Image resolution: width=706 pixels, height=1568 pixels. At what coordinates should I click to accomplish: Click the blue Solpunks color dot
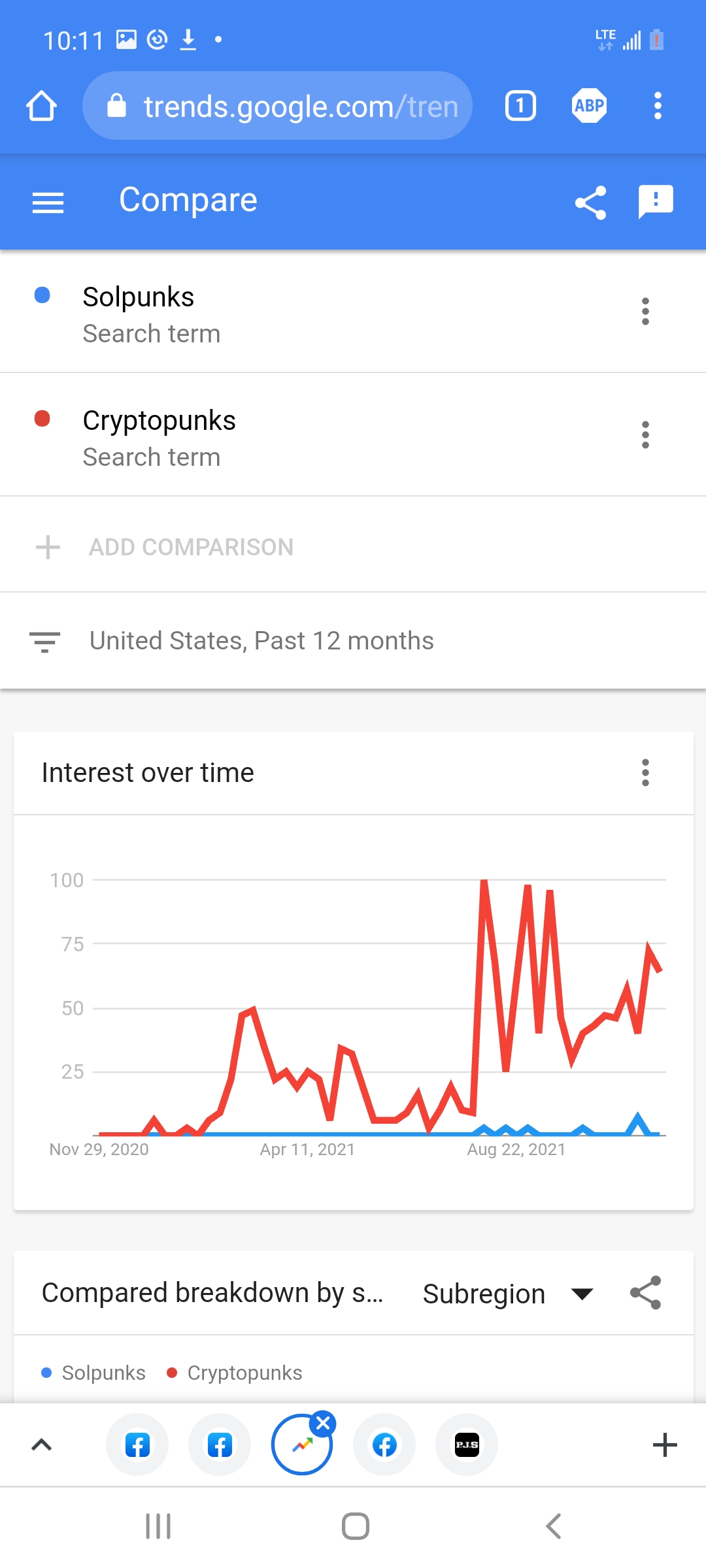click(x=42, y=295)
